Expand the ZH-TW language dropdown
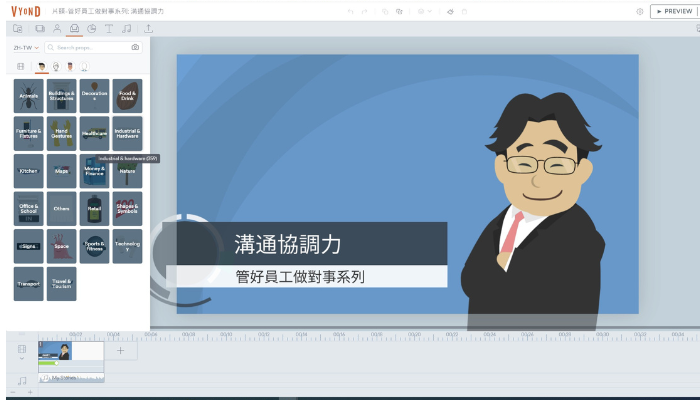The width and height of the screenshot is (700, 400). pos(26,47)
